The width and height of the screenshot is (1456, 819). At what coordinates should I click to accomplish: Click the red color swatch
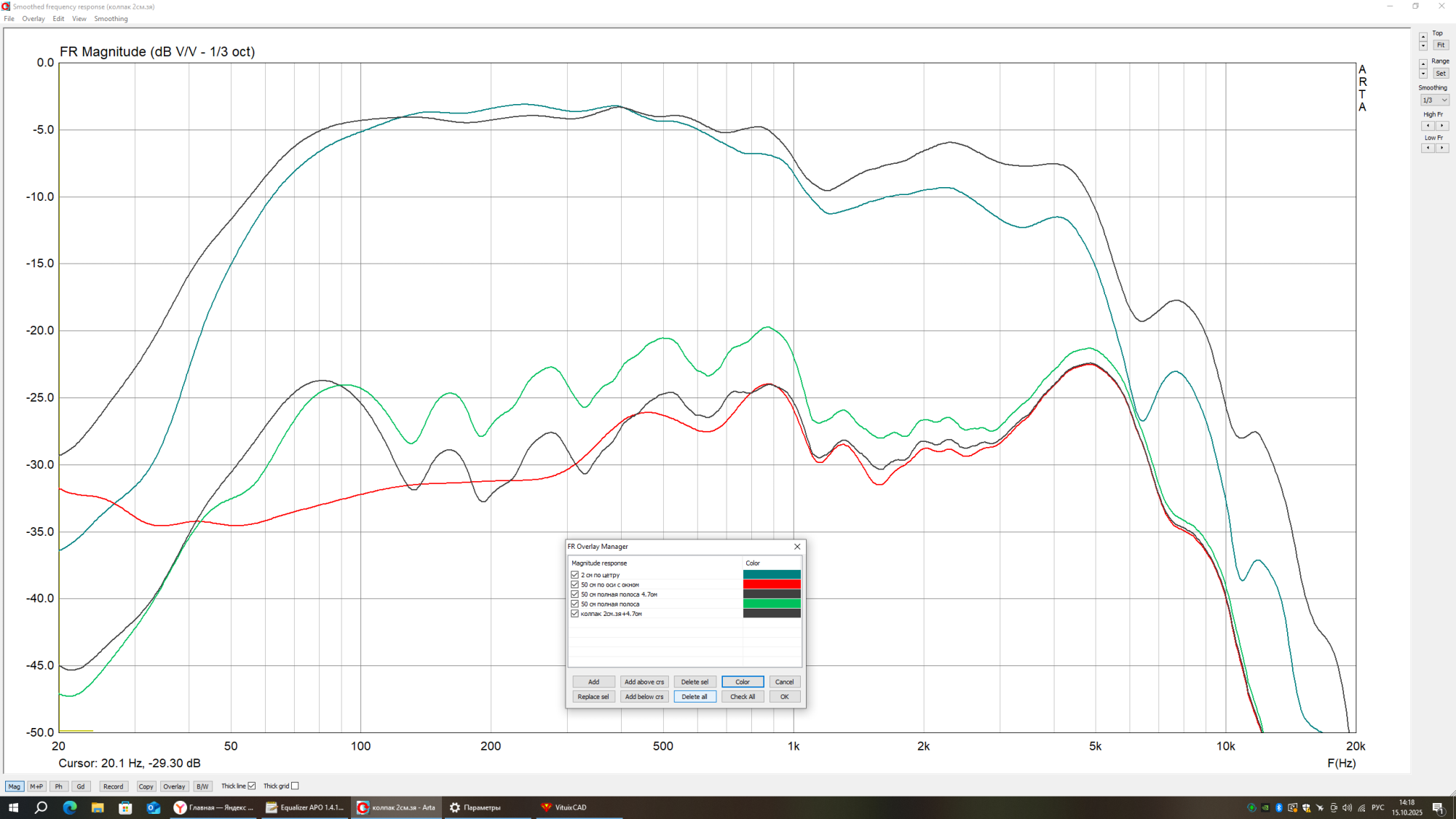[772, 585]
